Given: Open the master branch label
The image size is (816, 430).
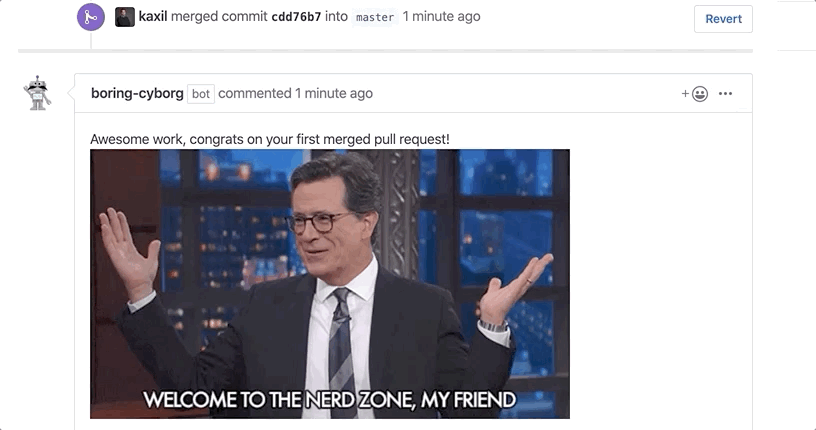Looking at the screenshot, I should (x=375, y=17).
